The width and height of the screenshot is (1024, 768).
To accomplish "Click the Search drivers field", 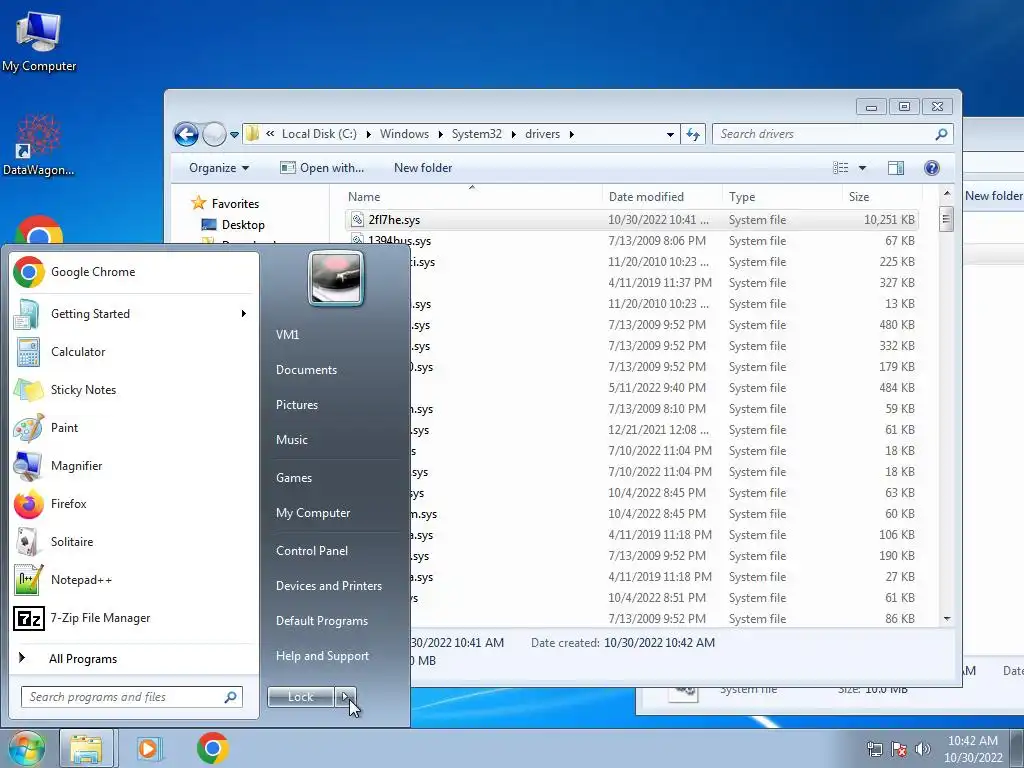I will pyautogui.click(x=833, y=134).
